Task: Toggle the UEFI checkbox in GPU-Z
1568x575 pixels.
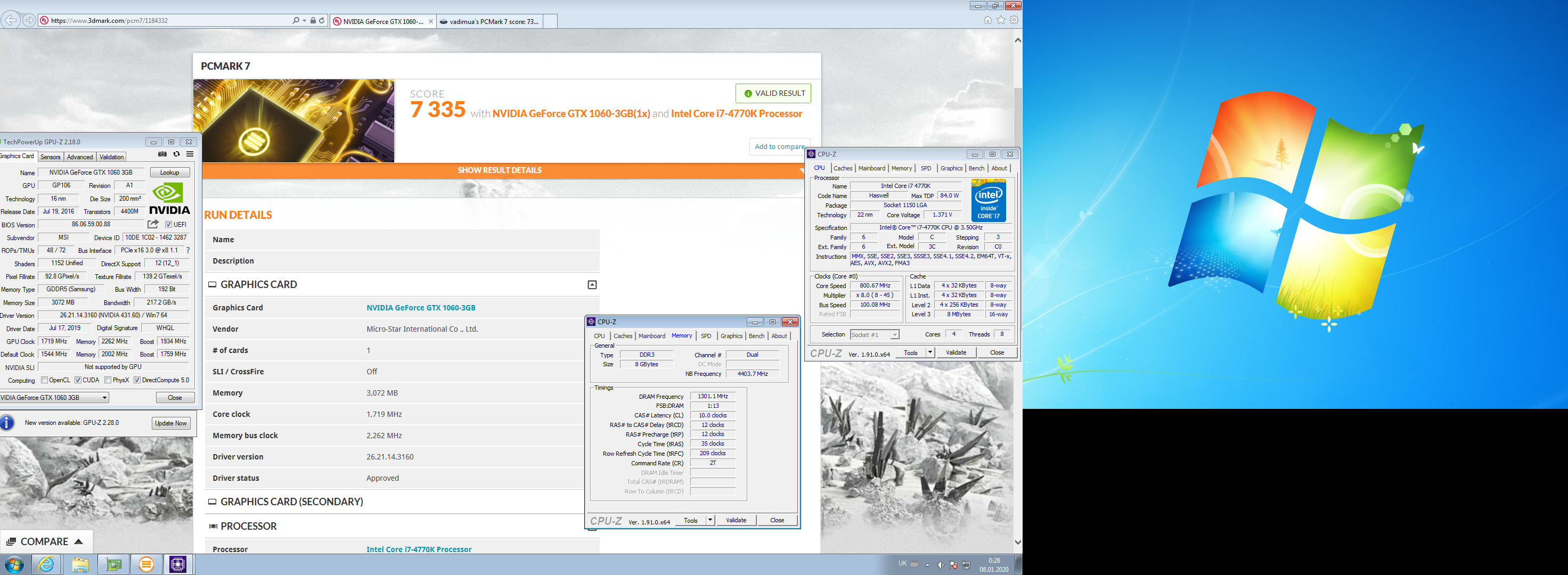Action: [x=169, y=225]
